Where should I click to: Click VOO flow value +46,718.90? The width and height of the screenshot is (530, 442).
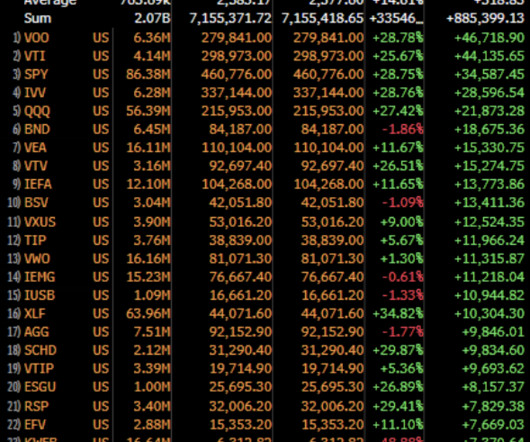489,38
